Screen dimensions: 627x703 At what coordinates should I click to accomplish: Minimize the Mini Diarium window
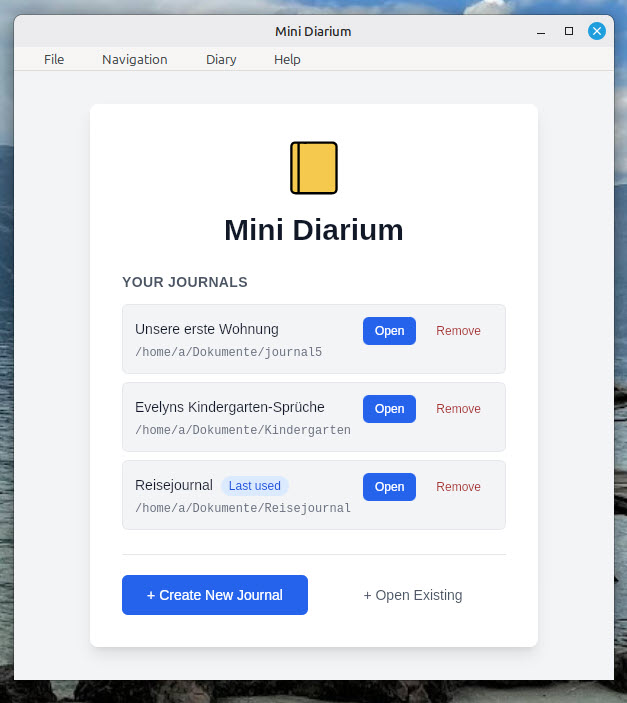[x=541, y=31]
